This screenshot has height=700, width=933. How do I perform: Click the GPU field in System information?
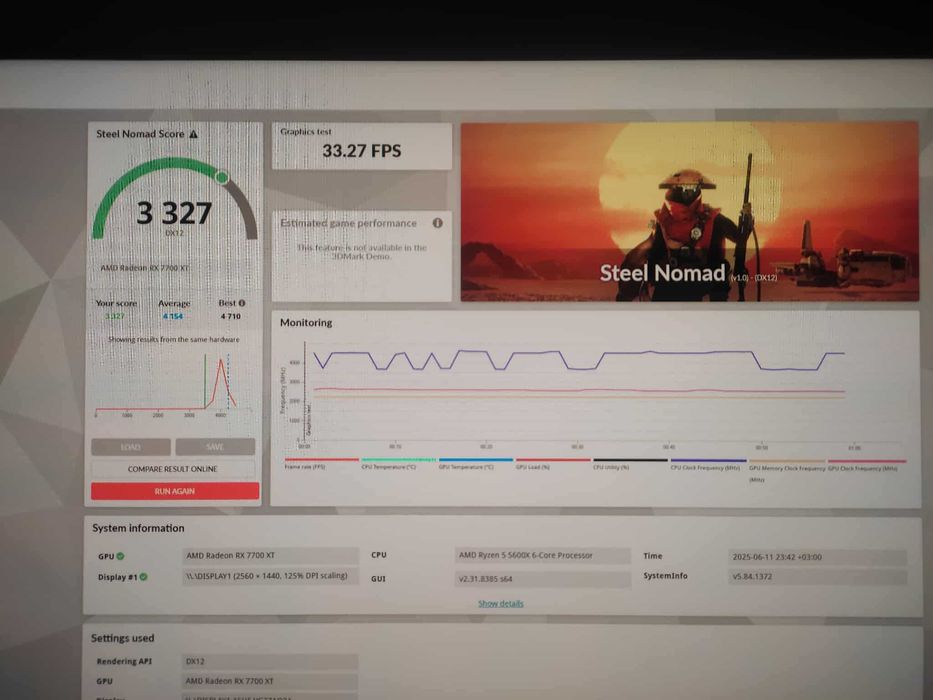point(270,555)
